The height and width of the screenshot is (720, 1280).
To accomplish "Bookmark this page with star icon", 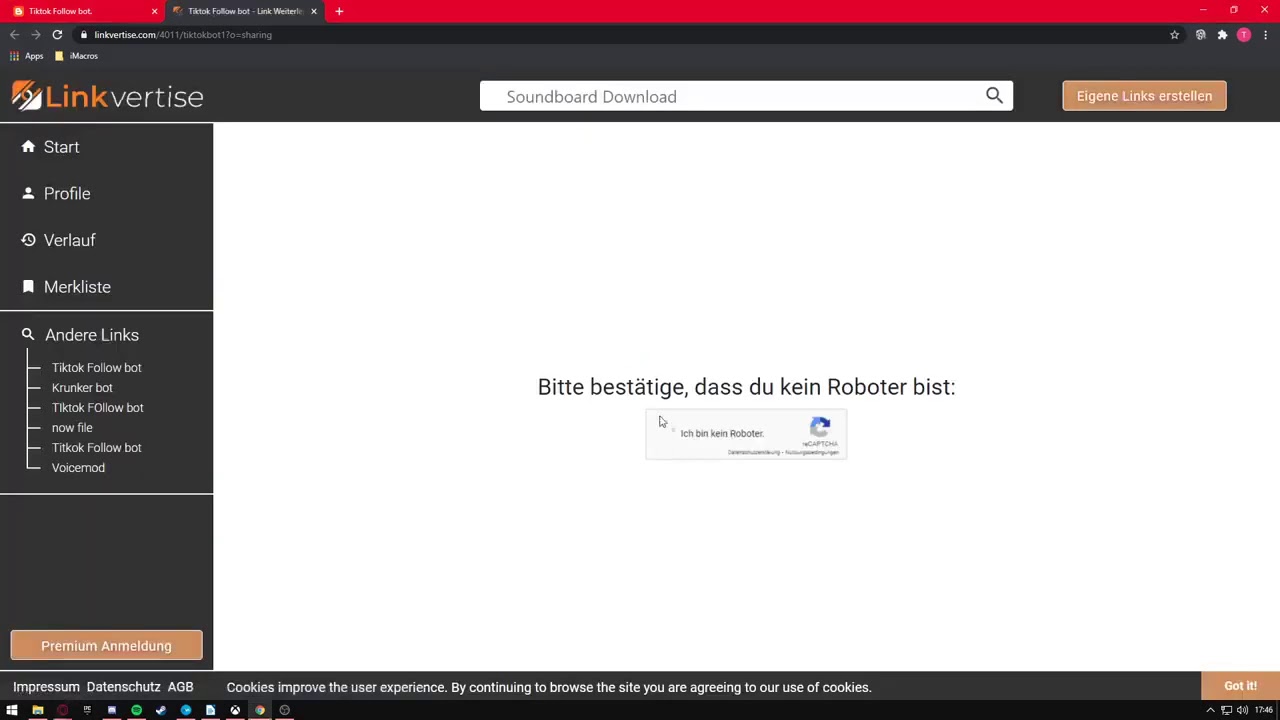I will pos(1174,35).
